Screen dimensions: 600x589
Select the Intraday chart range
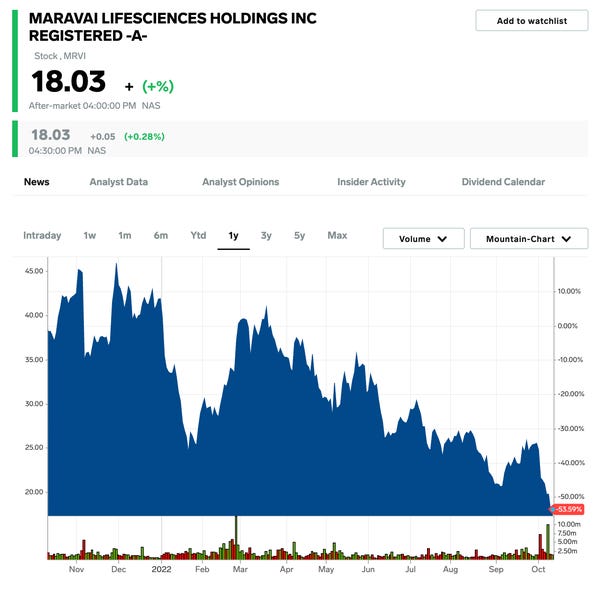(42, 235)
